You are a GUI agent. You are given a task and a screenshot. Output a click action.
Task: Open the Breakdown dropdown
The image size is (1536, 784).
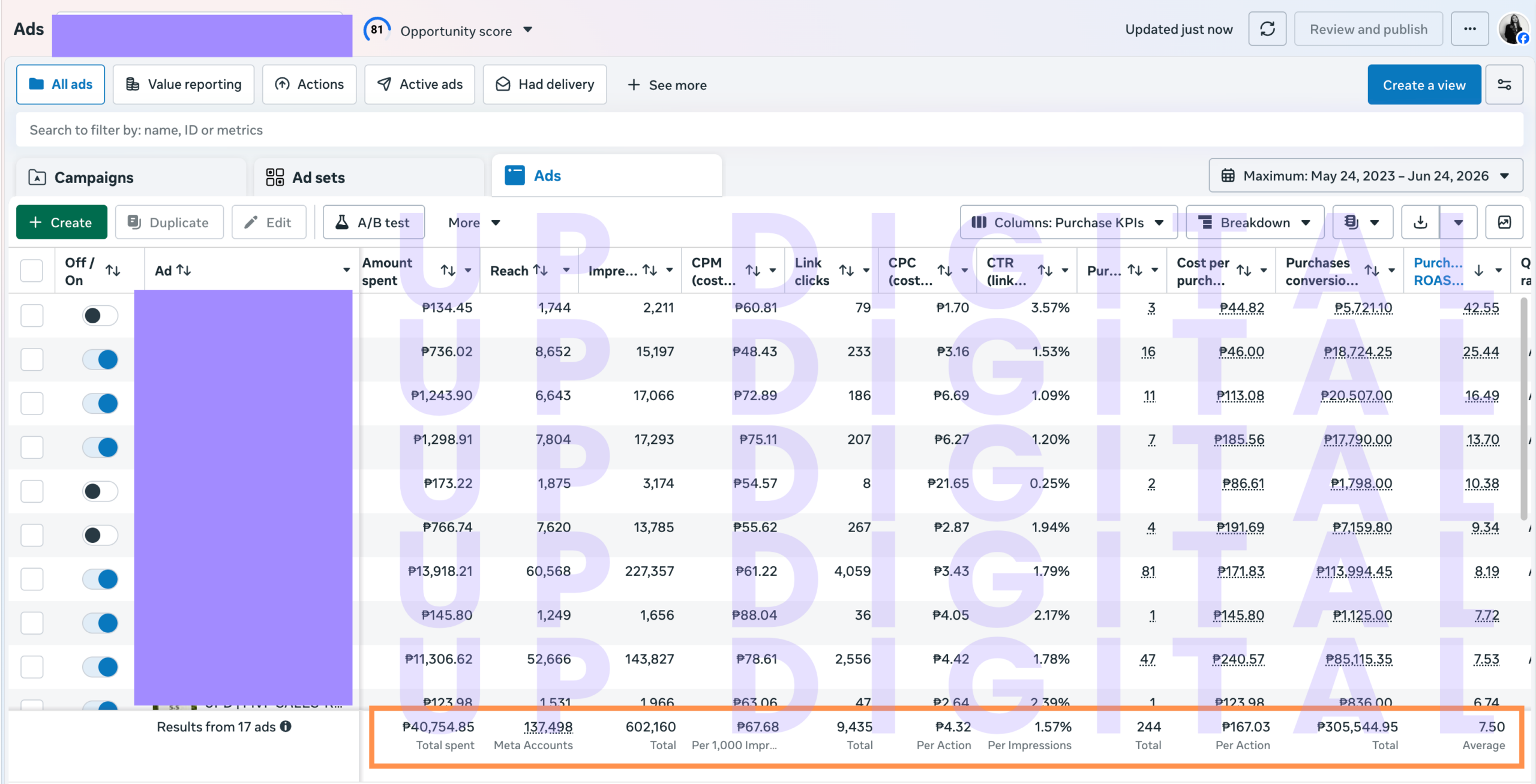[x=1255, y=223]
